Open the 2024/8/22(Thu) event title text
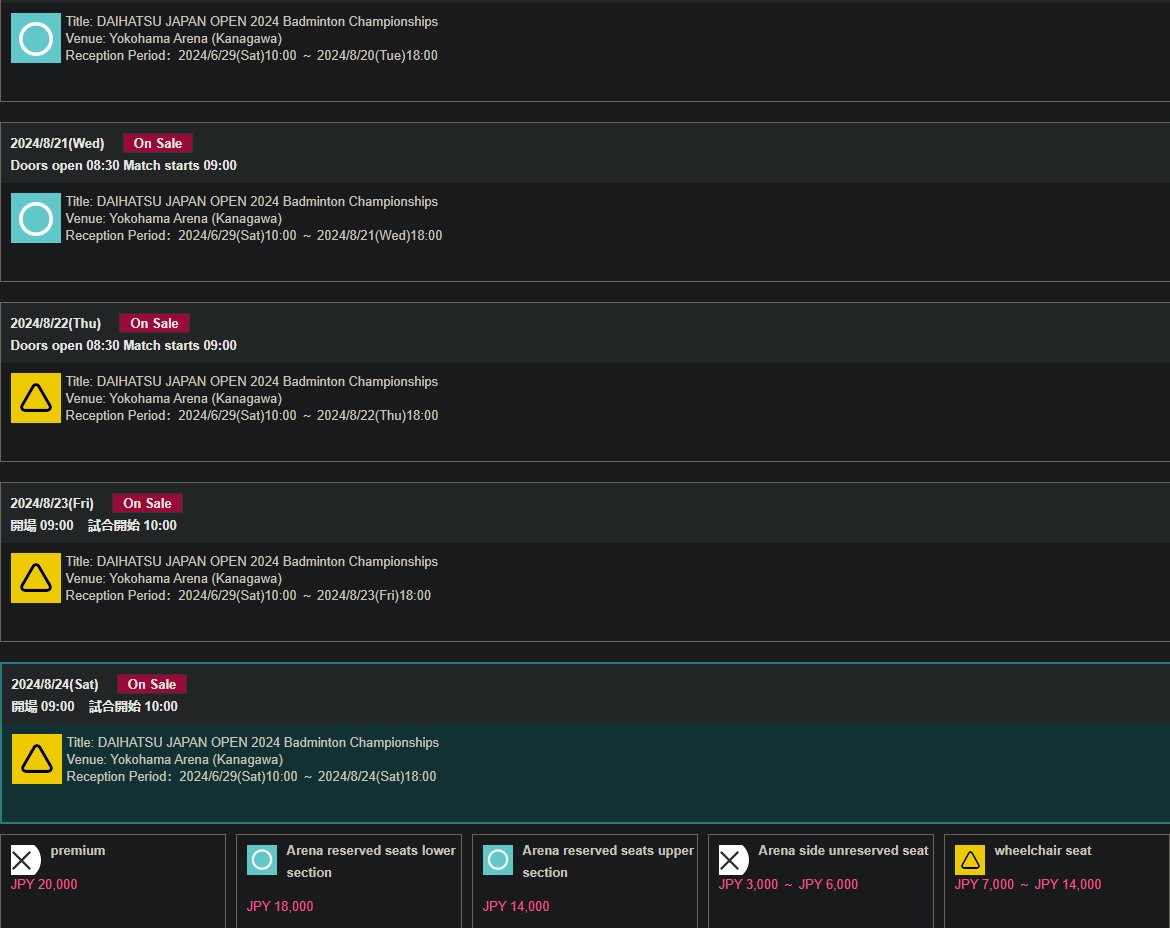Image resolution: width=1170 pixels, height=928 pixels. [x=251, y=381]
